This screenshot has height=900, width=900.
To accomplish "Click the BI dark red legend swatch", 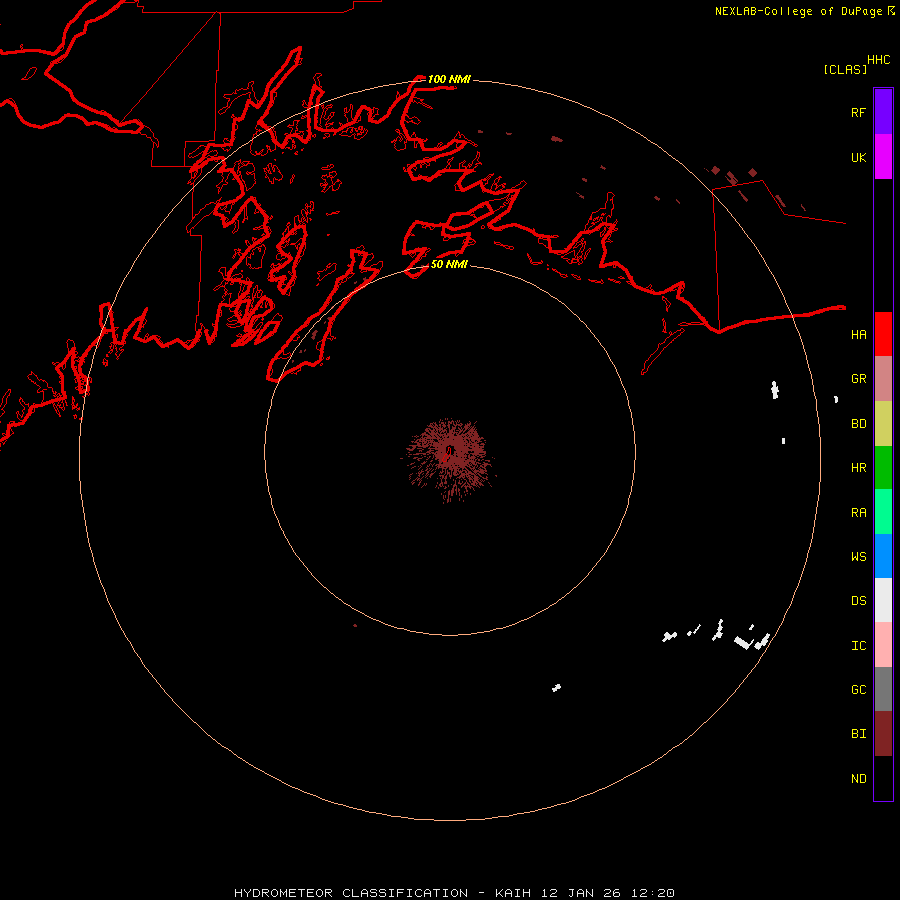I will (883, 734).
